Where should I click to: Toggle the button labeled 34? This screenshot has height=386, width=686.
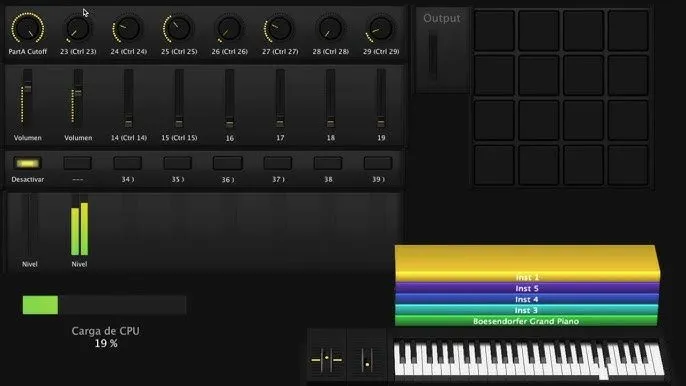click(x=127, y=163)
